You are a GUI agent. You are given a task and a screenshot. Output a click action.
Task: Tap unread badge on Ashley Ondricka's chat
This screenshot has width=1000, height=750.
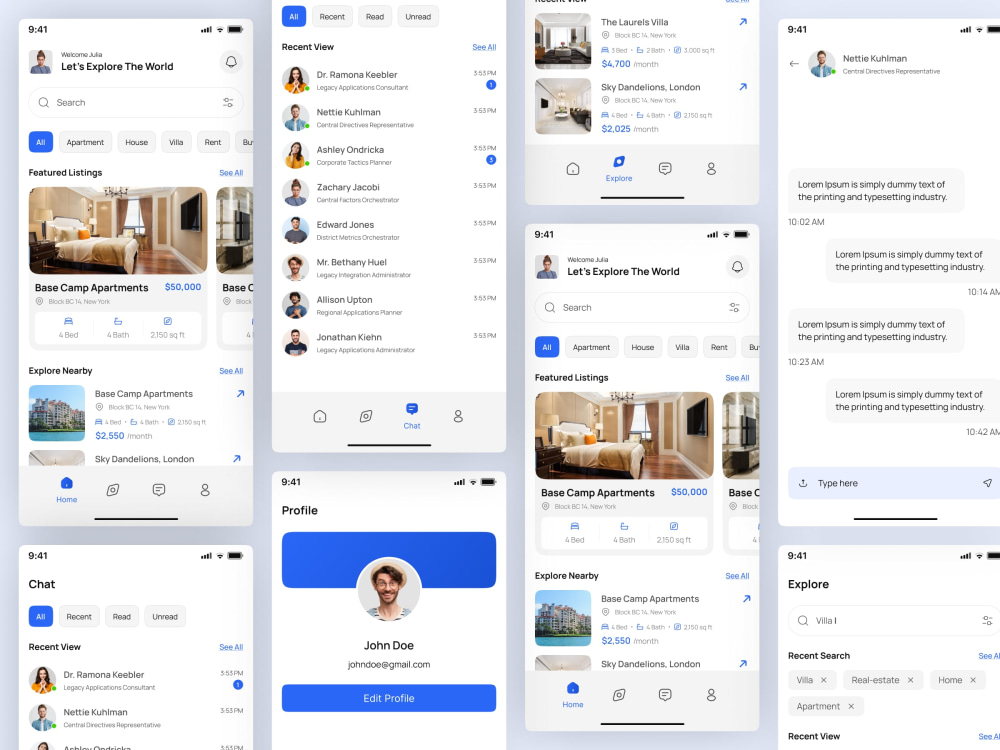[491, 160]
